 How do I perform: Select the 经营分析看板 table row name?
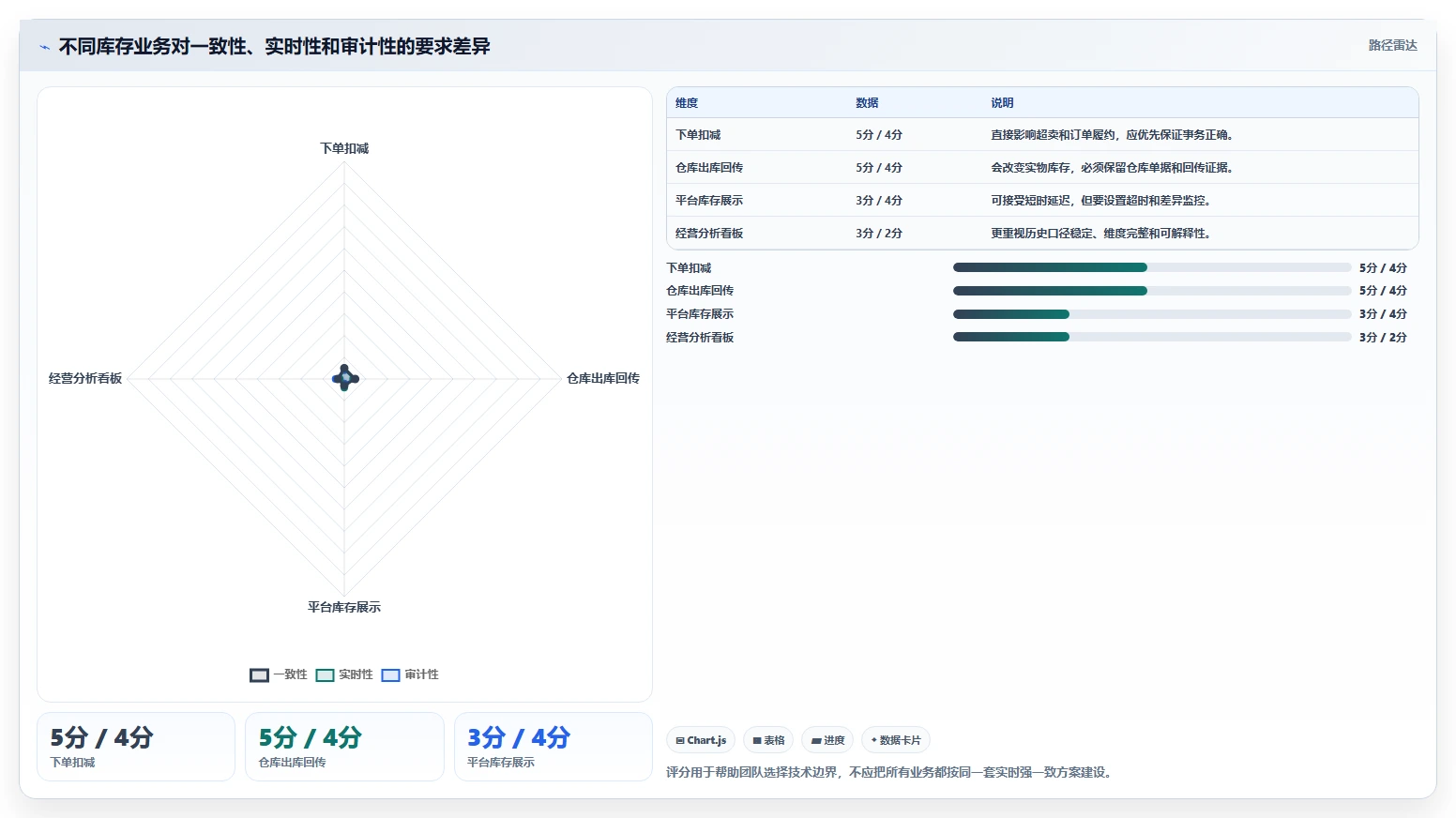pos(709,234)
